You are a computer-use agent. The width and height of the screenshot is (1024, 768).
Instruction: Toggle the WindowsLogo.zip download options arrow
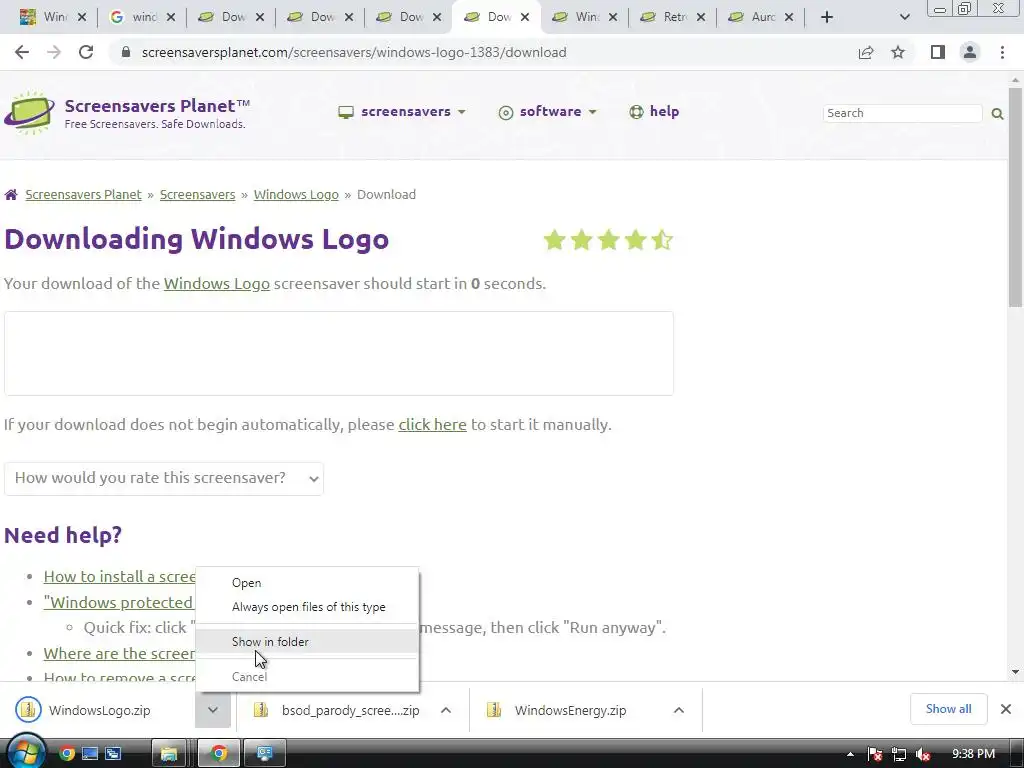(213, 710)
